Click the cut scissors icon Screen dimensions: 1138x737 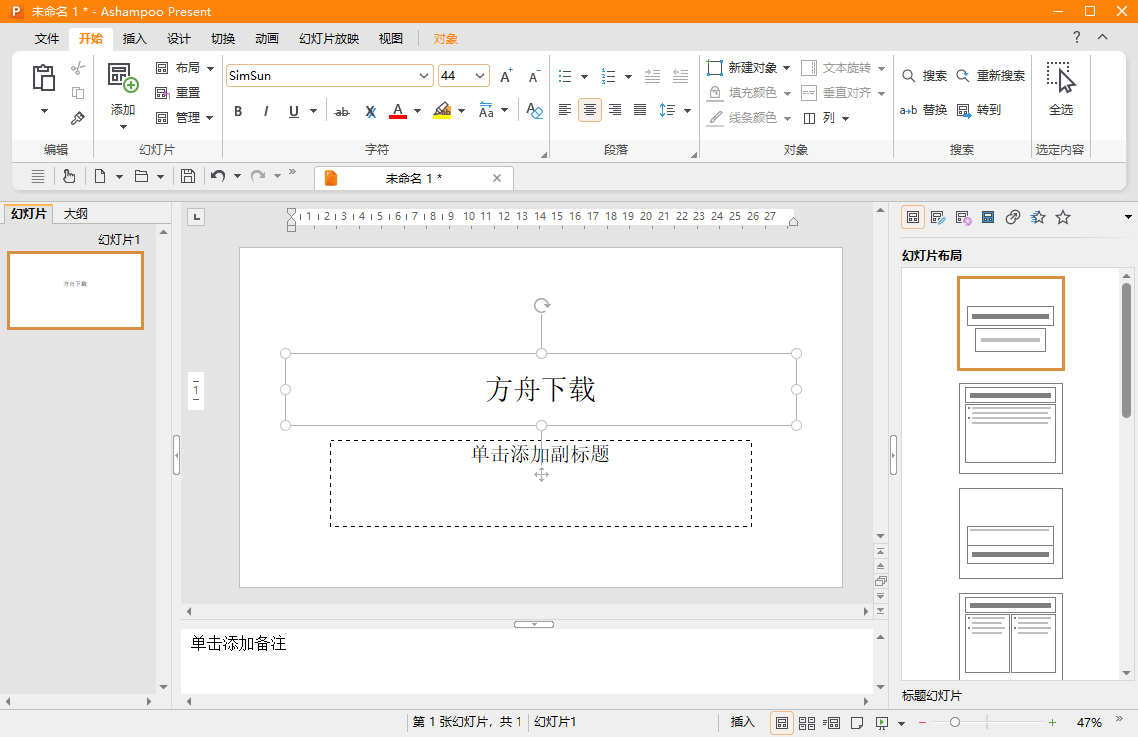(x=78, y=68)
